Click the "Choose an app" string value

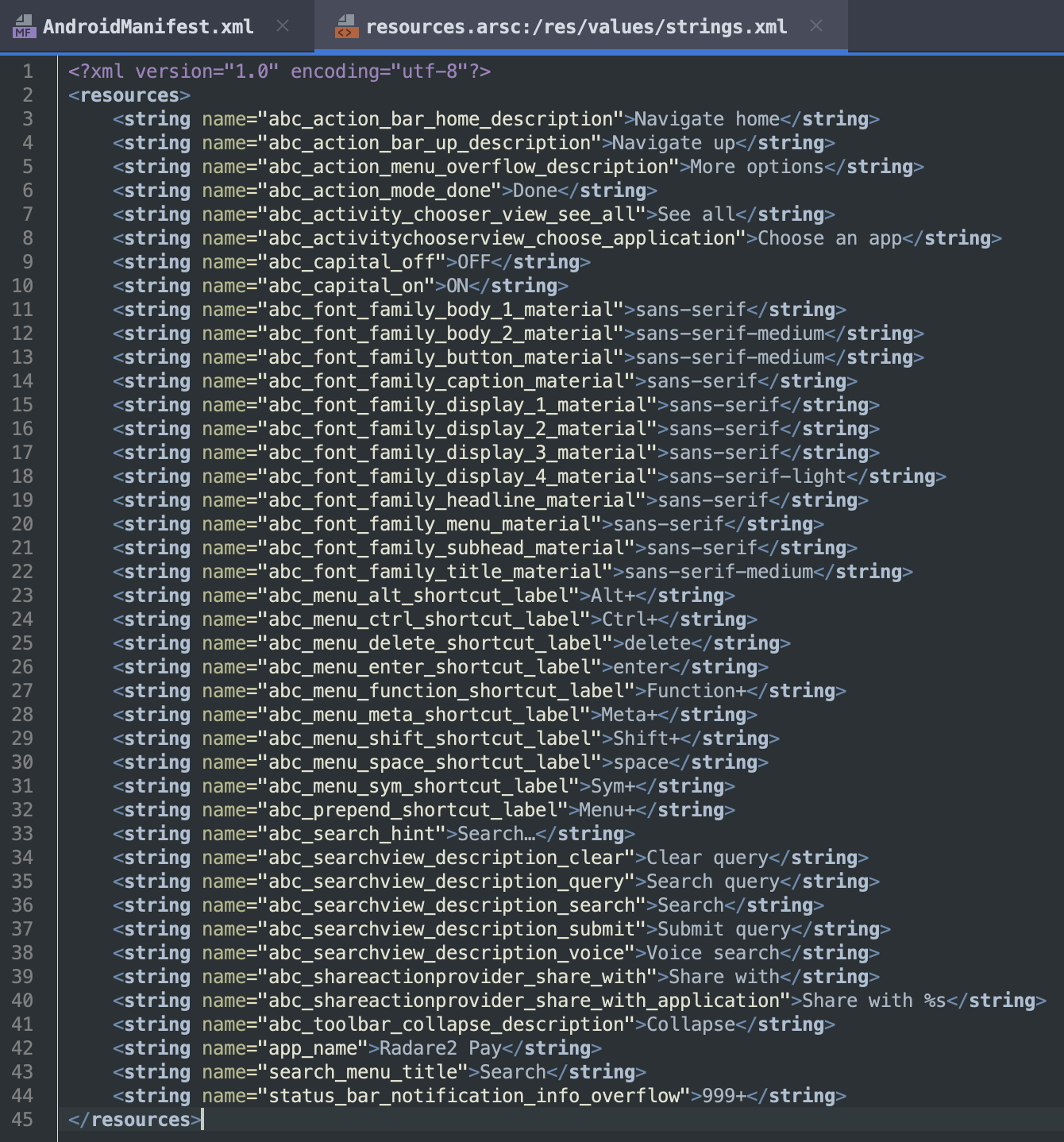pos(831,238)
